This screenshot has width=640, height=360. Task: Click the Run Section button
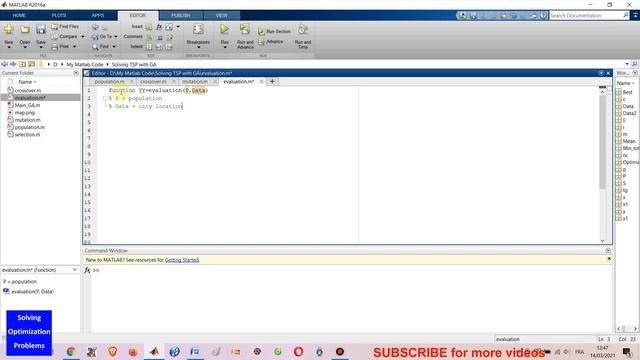coord(274,31)
